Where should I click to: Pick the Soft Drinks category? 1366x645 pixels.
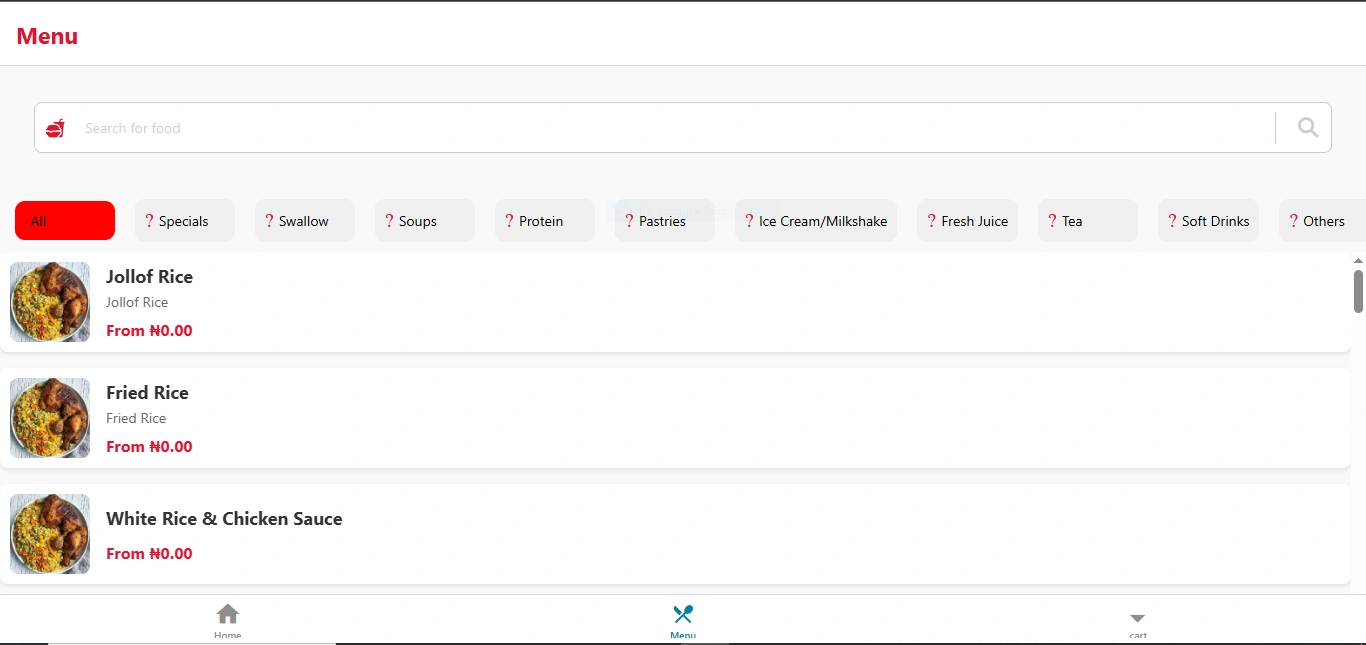pyautogui.click(x=1208, y=221)
